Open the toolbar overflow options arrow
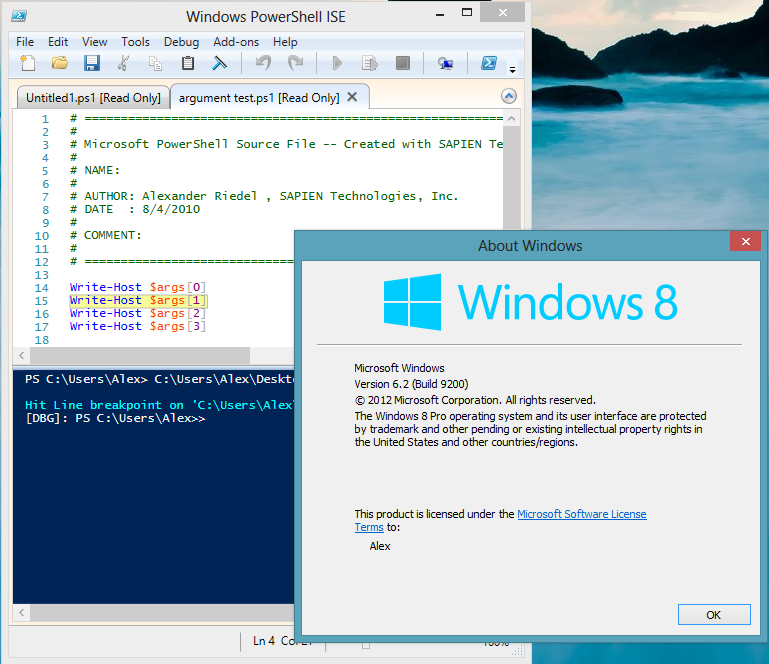 pyautogui.click(x=513, y=70)
